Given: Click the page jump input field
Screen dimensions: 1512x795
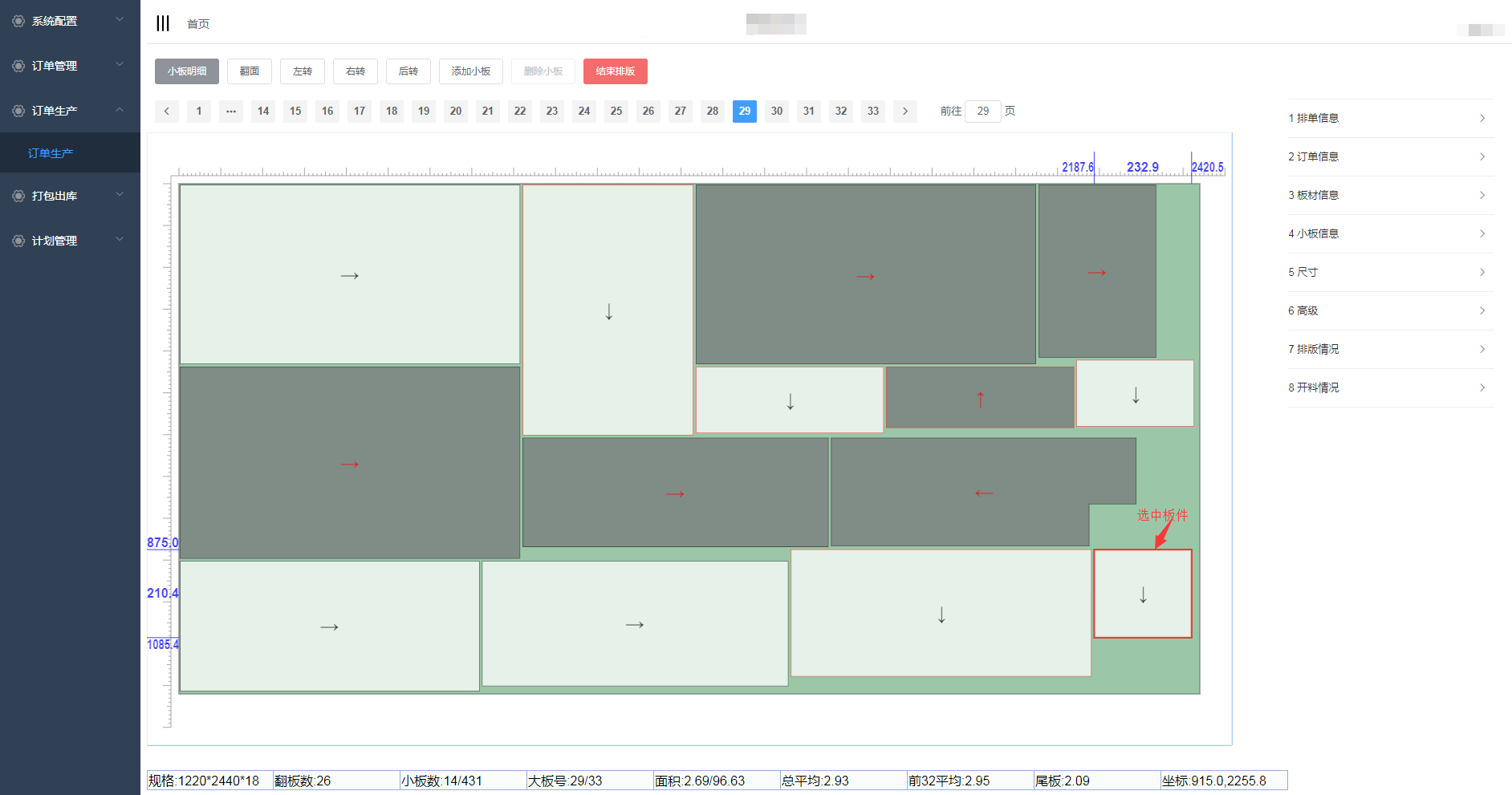Looking at the screenshot, I should [x=983, y=111].
